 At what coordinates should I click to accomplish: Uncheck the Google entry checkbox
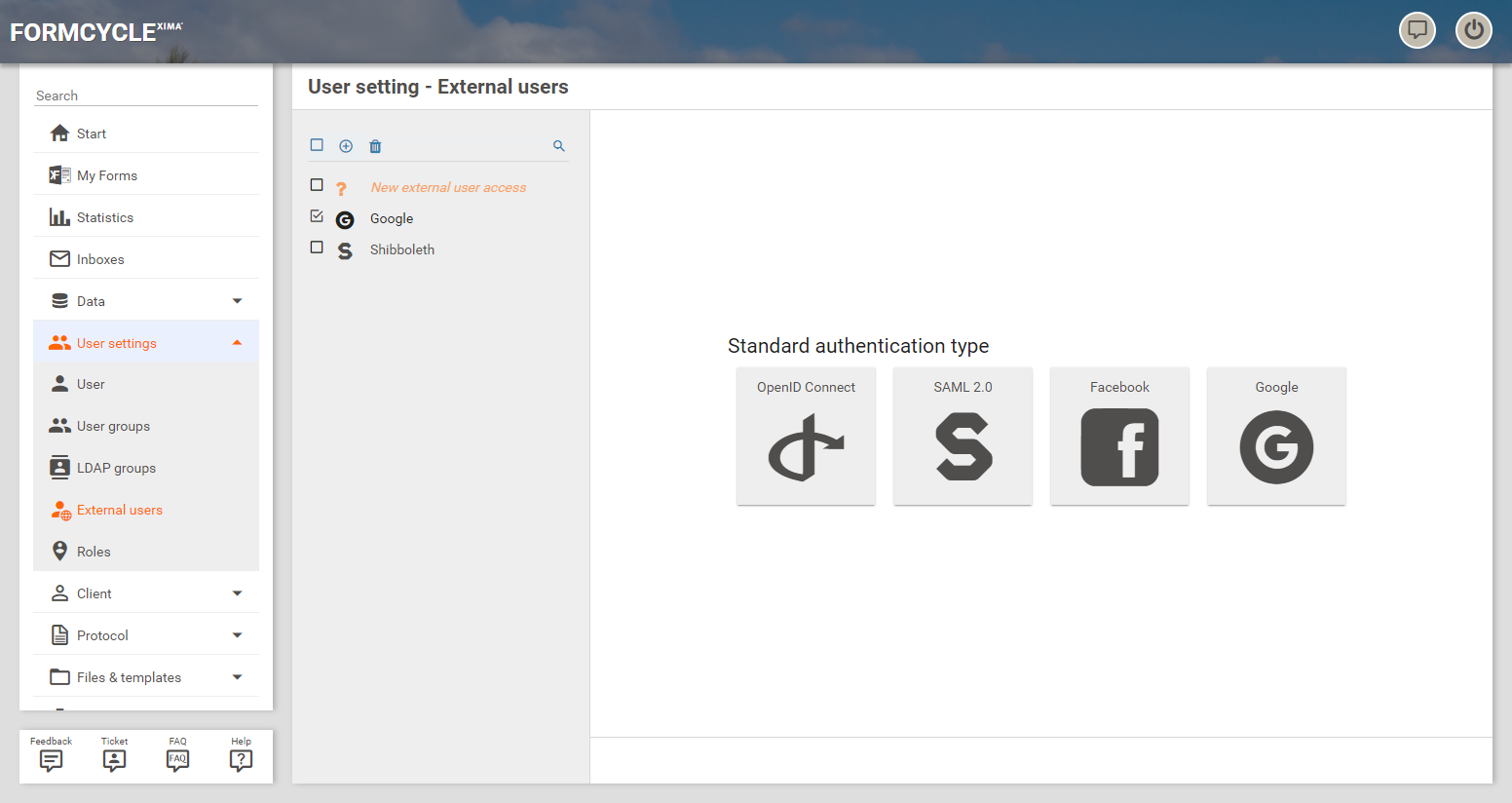point(317,216)
